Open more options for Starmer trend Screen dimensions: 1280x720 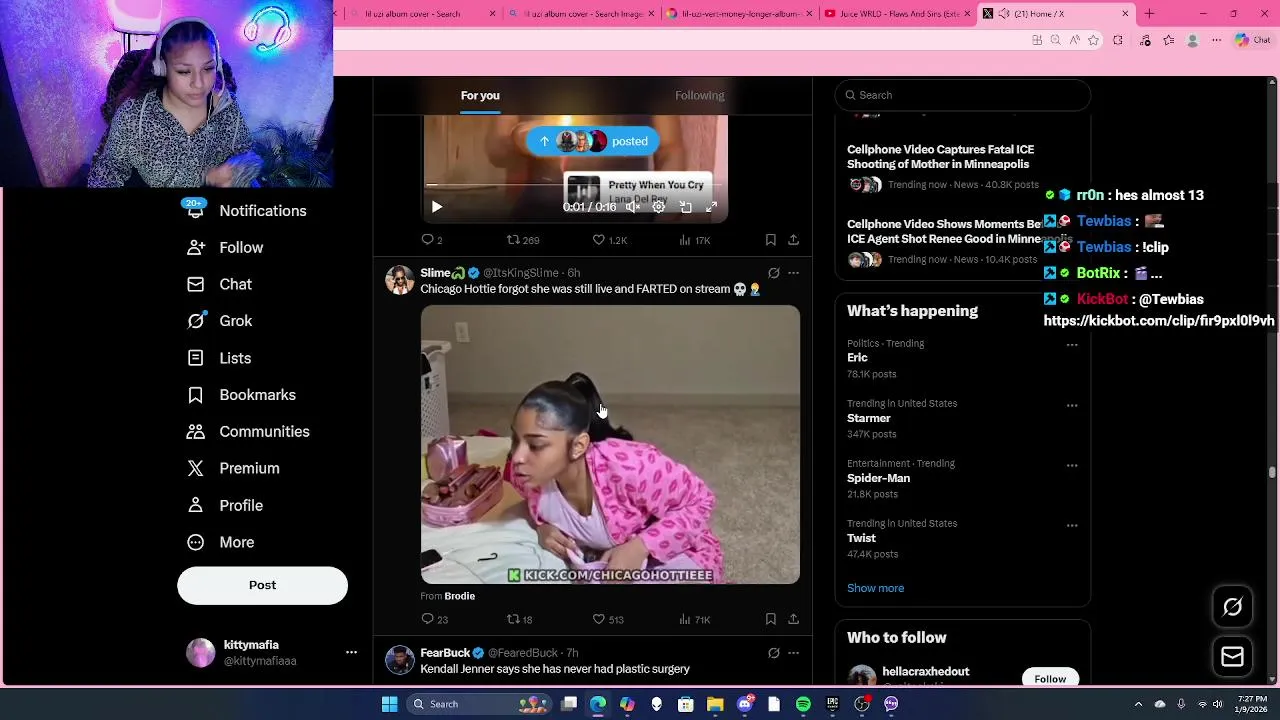pyautogui.click(x=1071, y=406)
